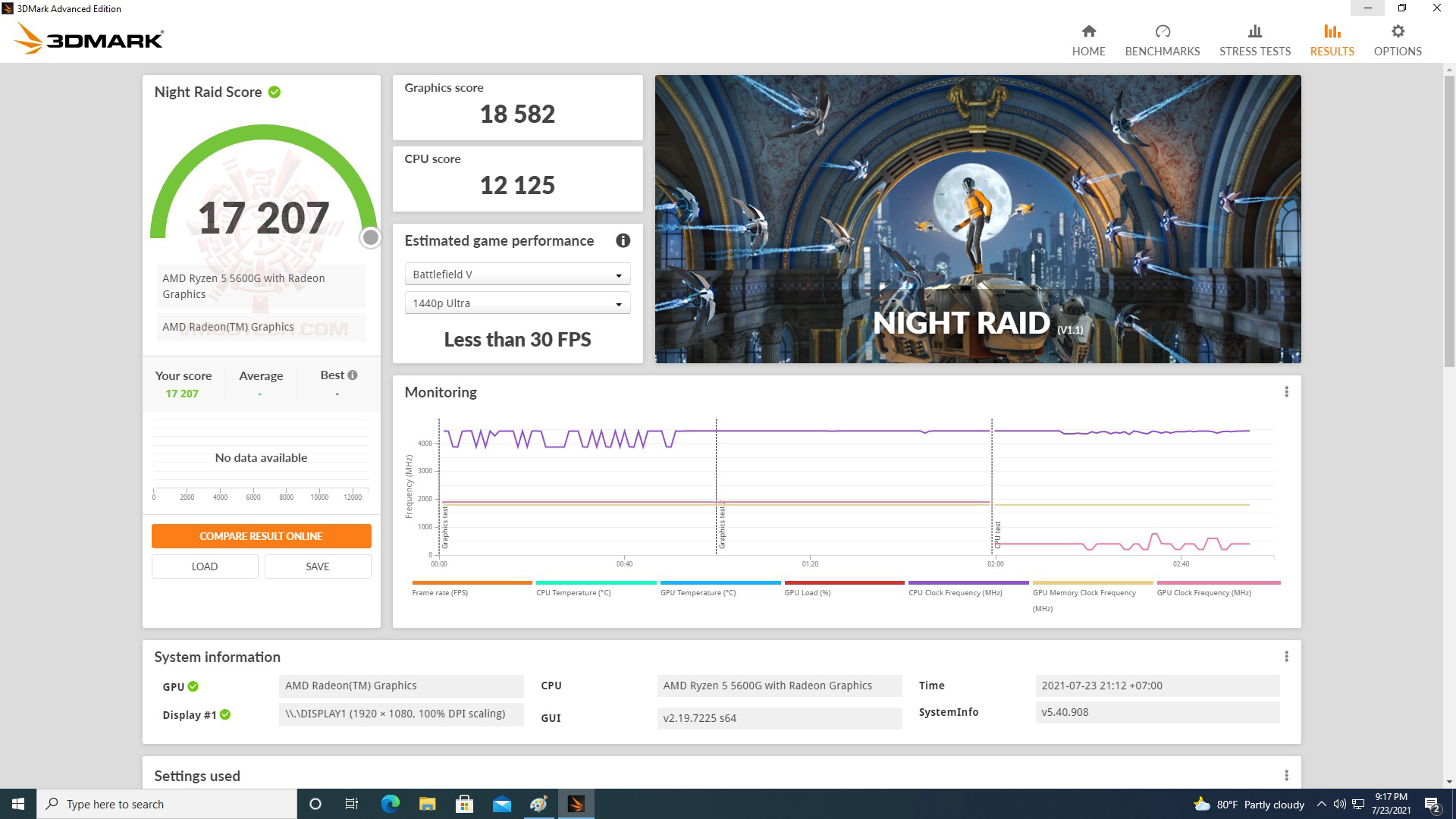Viewport: 1456px width, 819px height.
Task: Expand the 1440p Ultra resolution dropdown
Action: point(517,303)
